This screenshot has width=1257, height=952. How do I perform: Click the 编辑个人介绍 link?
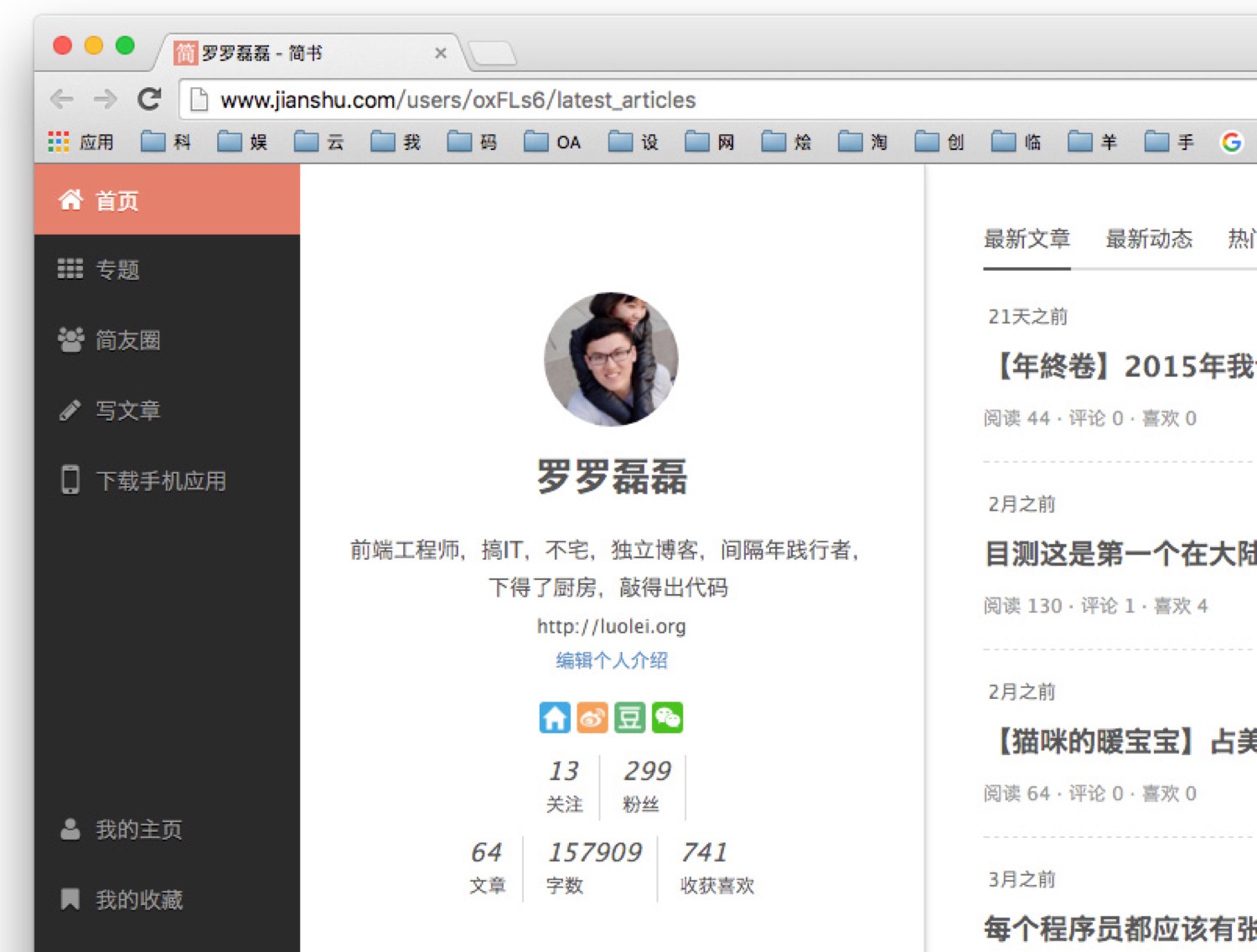pyautogui.click(x=612, y=660)
